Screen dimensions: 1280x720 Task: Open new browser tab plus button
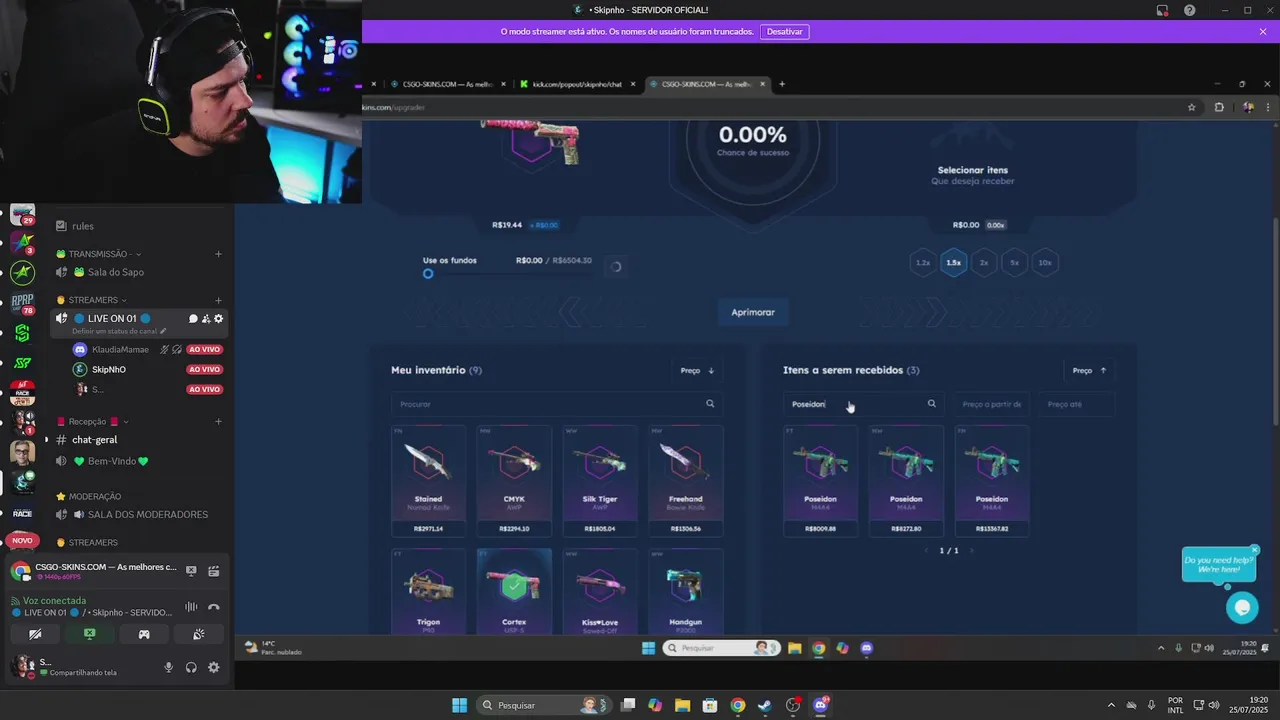point(782,84)
